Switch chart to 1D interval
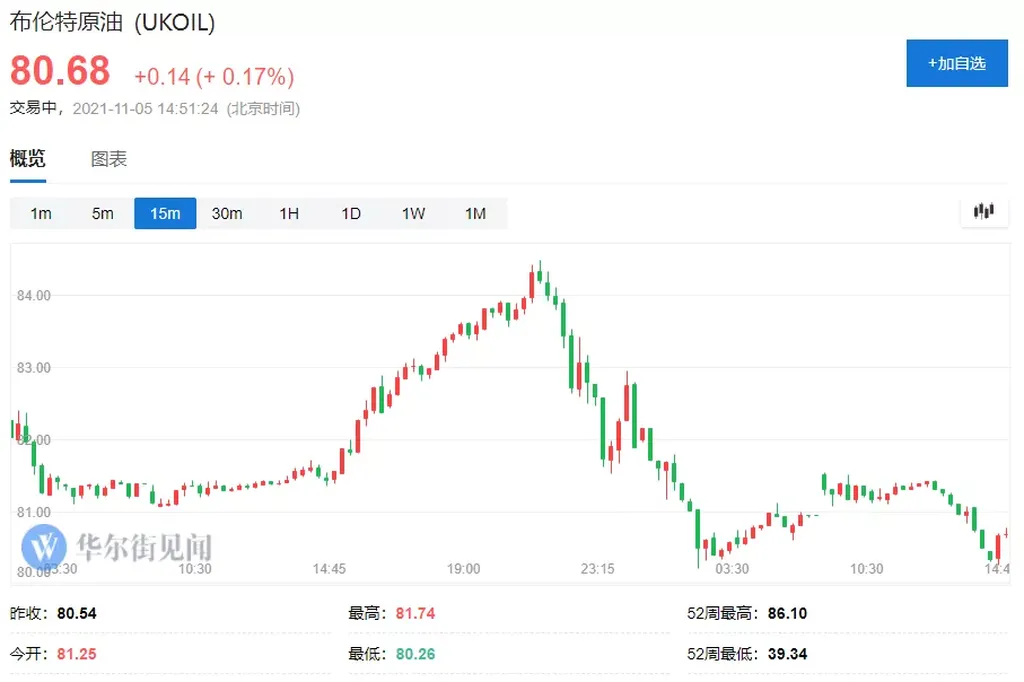The width and height of the screenshot is (1024, 682). click(351, 214)
